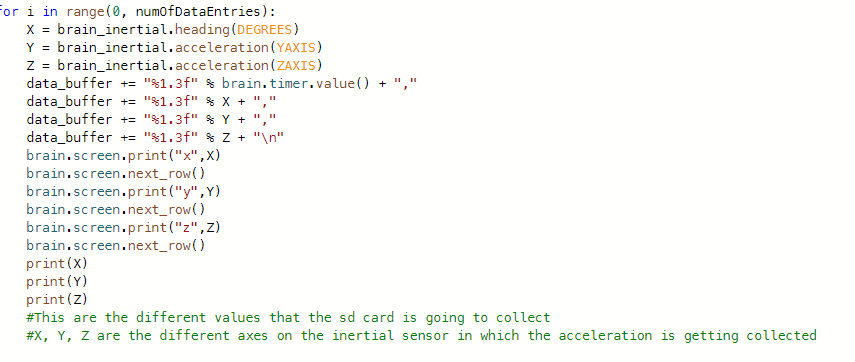The height and width of the screenshot is (362, 855).
Task: Click the comment about sd card values
Action: (x=288, y=317)
